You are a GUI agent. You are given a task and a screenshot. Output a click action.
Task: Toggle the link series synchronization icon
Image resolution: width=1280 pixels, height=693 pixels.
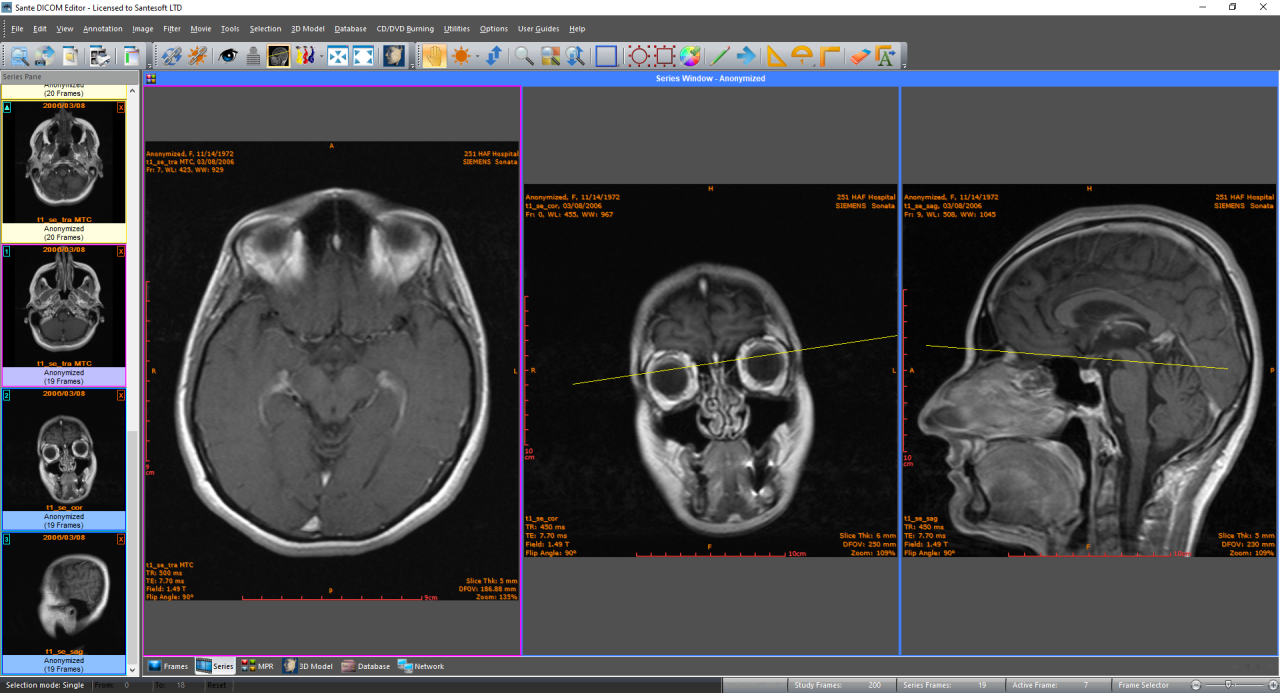pos(172,56)
